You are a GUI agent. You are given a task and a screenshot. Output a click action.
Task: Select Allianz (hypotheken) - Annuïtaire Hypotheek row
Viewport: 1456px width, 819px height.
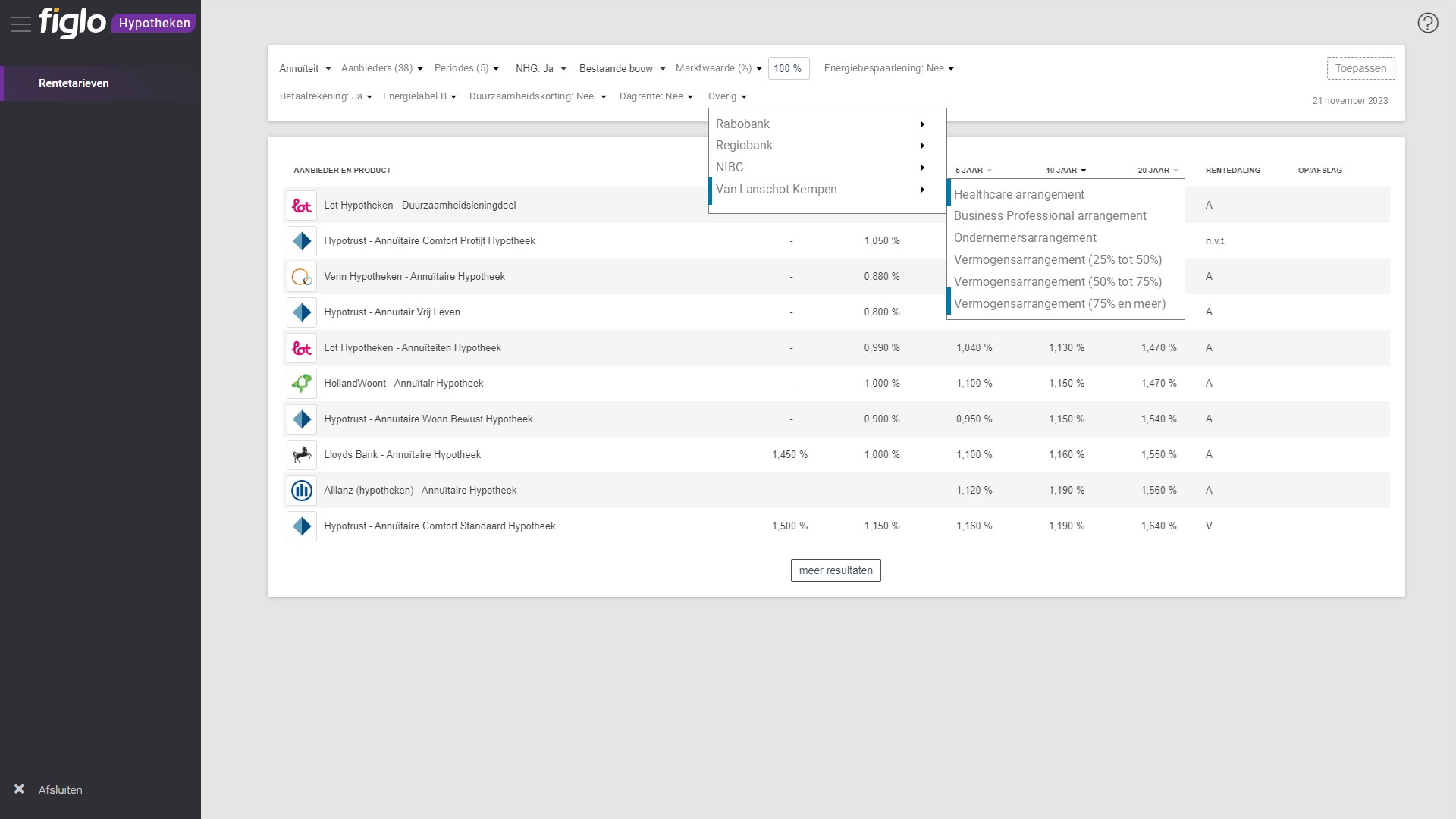tap(836, 491)
